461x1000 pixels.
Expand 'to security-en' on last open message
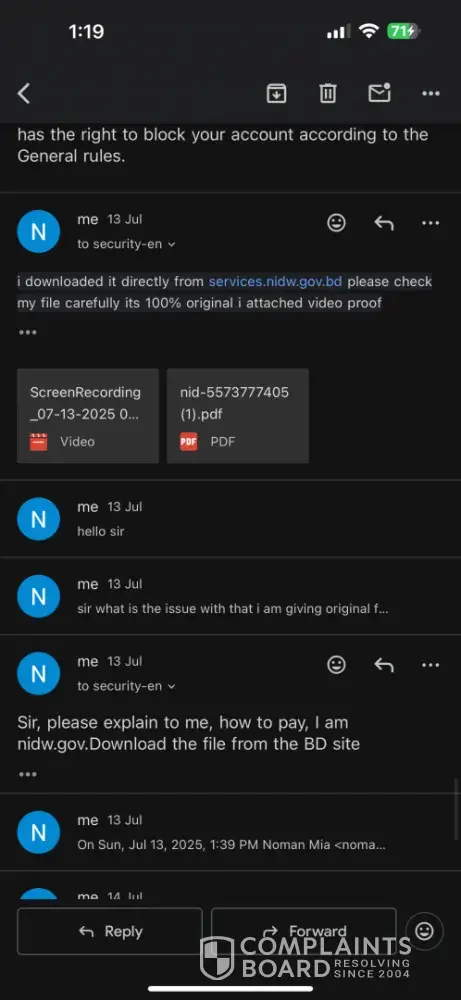(x=126, y=686)
